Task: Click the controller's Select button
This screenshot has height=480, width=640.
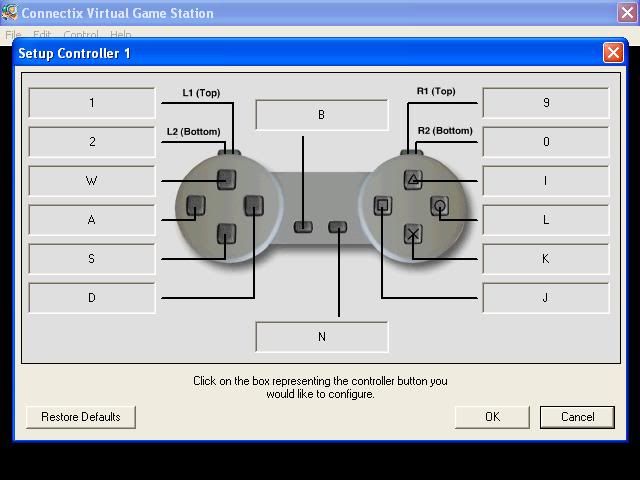Action: click(303, 227)
